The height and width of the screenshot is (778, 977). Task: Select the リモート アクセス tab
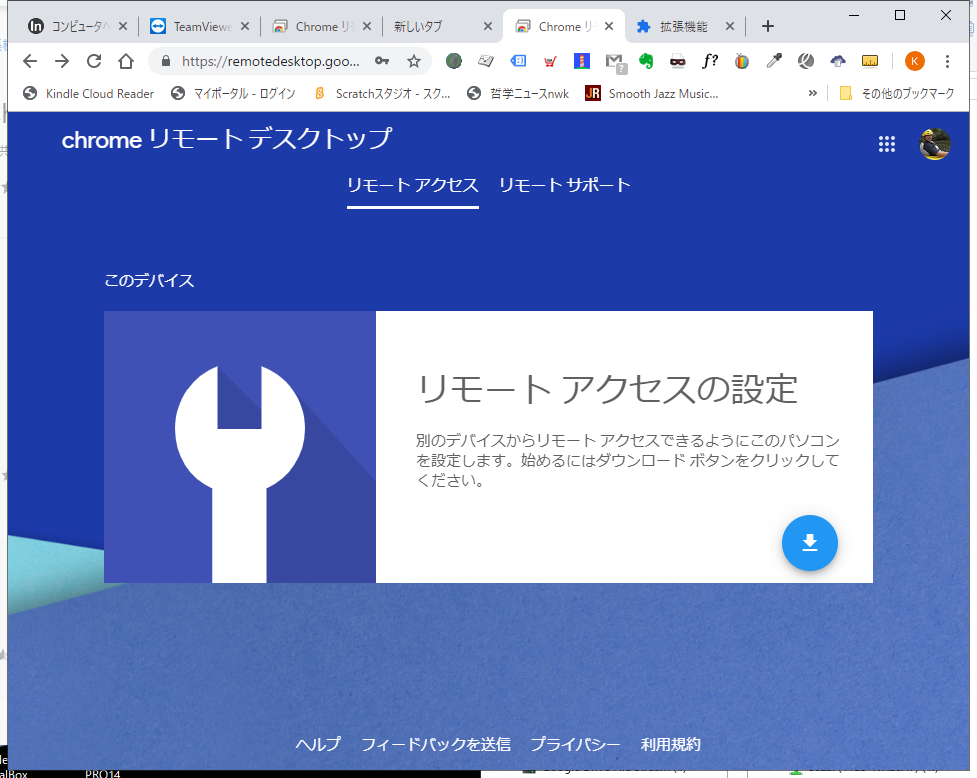[412, 185]
